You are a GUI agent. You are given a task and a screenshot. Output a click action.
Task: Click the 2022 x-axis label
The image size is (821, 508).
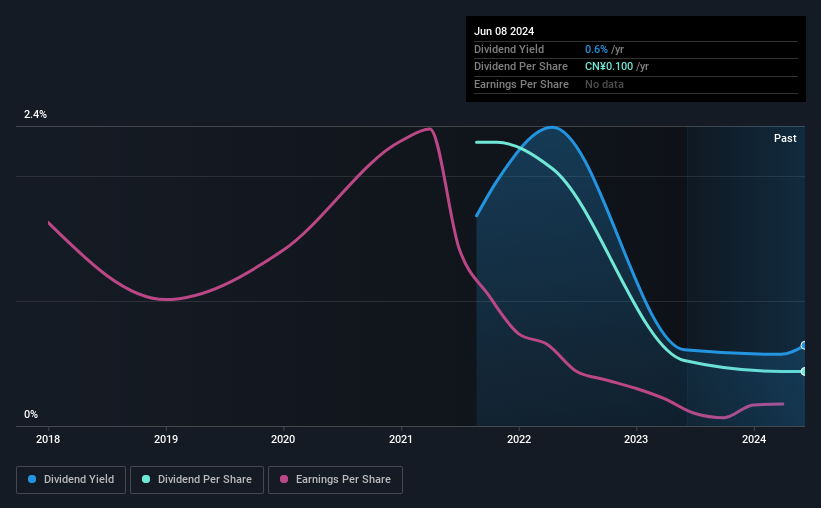click(x=519, y=439)
